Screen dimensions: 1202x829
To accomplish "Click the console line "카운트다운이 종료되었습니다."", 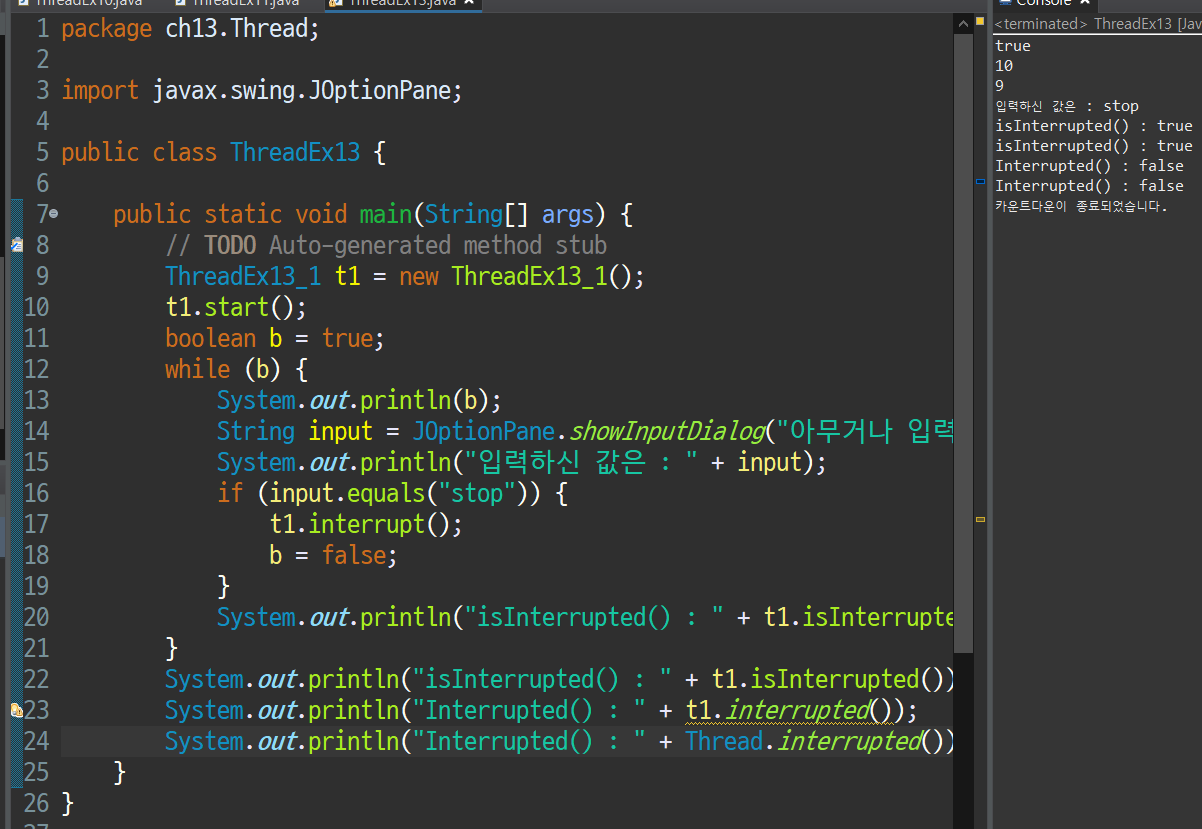I will [1081, 206].
